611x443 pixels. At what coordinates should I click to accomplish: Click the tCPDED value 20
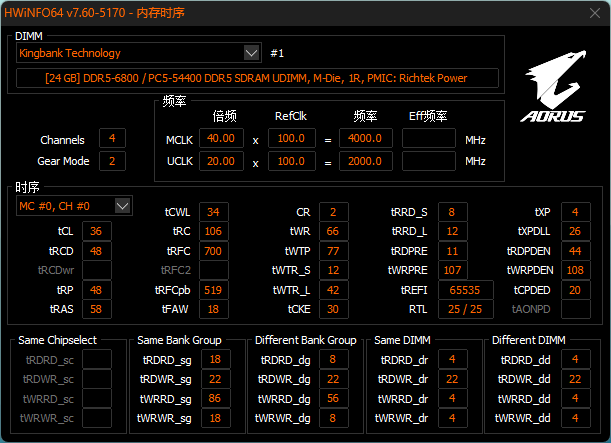[576, 290]
